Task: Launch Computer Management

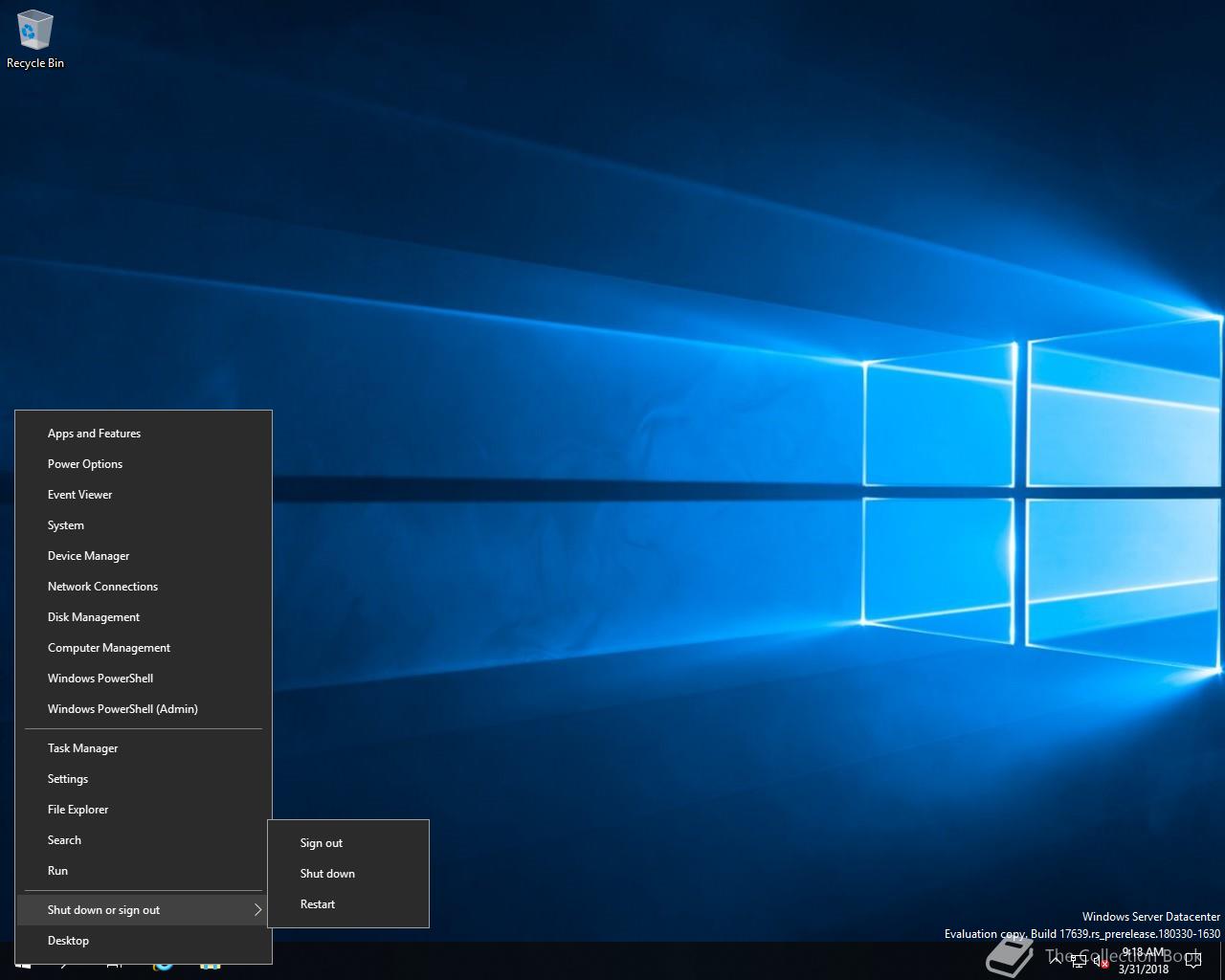Action: [144, 648]
